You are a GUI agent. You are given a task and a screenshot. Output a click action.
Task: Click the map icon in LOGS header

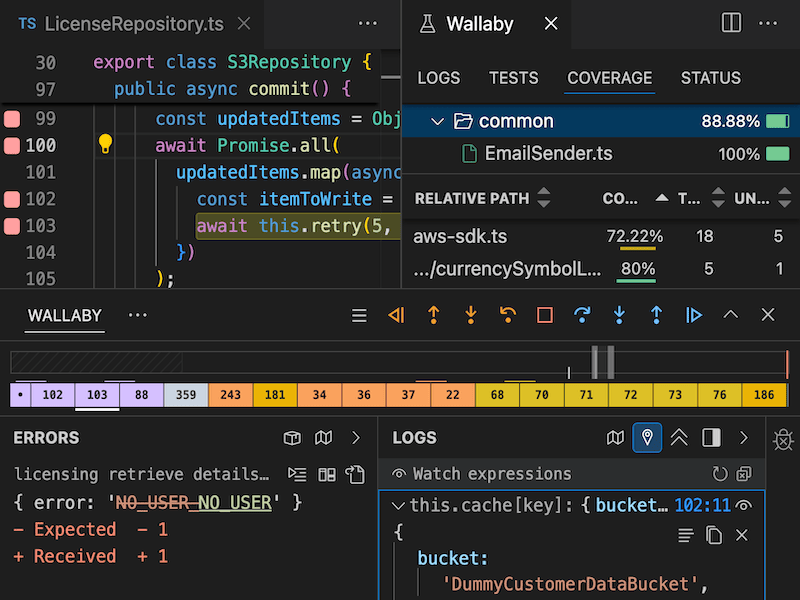click(x=615, y=438)
